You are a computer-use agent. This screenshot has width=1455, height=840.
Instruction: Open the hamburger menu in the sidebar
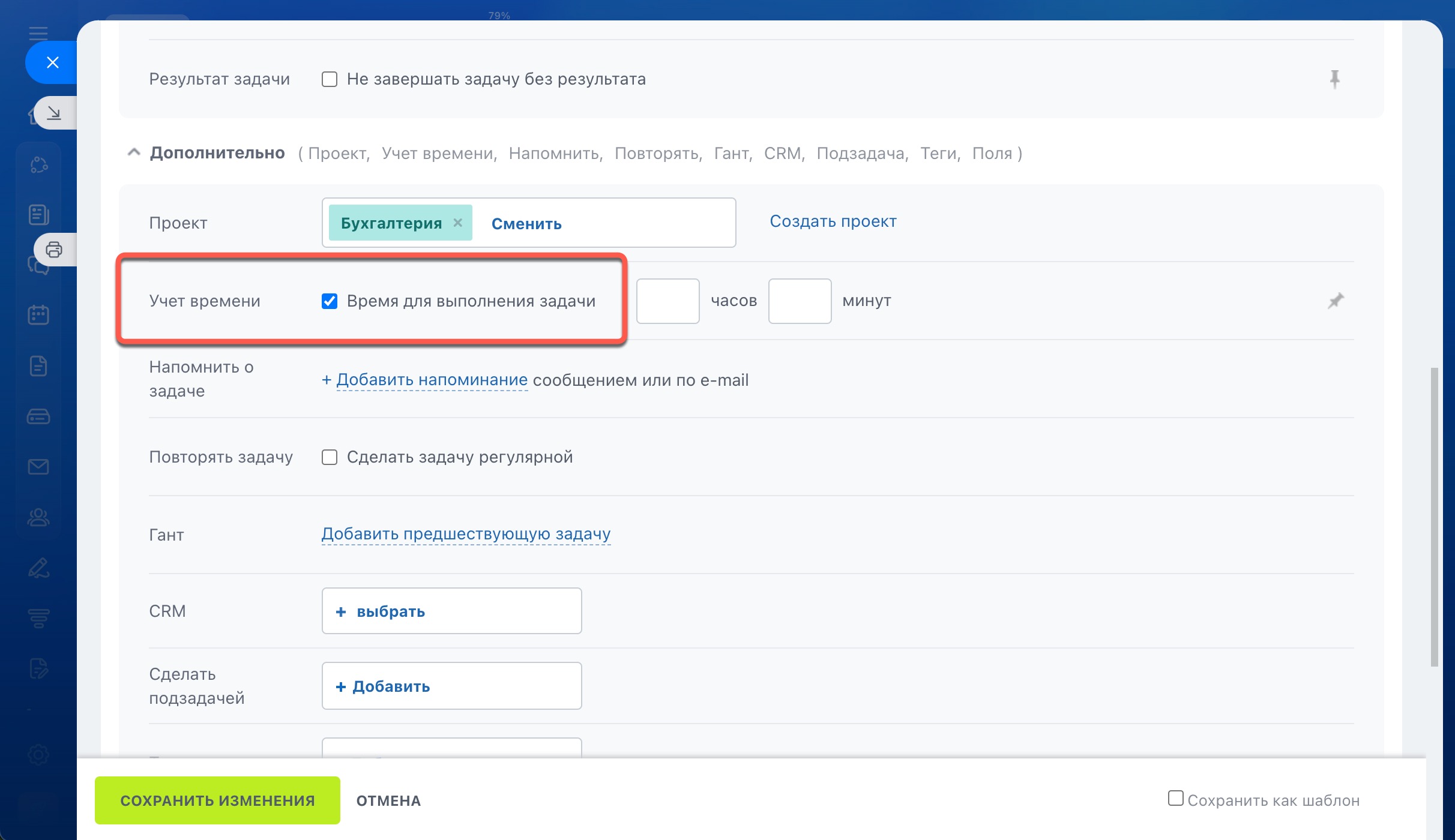[38, 32]
